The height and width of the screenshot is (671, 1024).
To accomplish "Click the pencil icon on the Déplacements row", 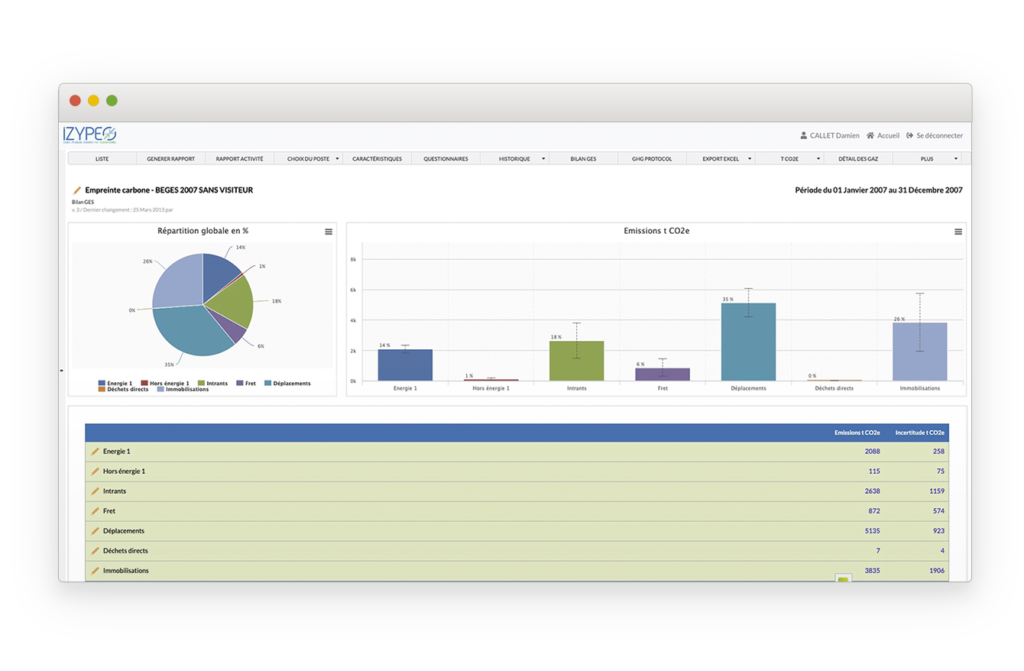I will coord(95,531).
